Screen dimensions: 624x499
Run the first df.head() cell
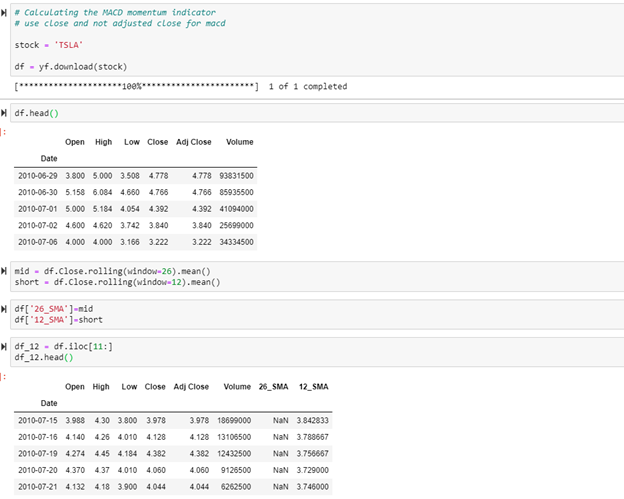pos(4,116)
